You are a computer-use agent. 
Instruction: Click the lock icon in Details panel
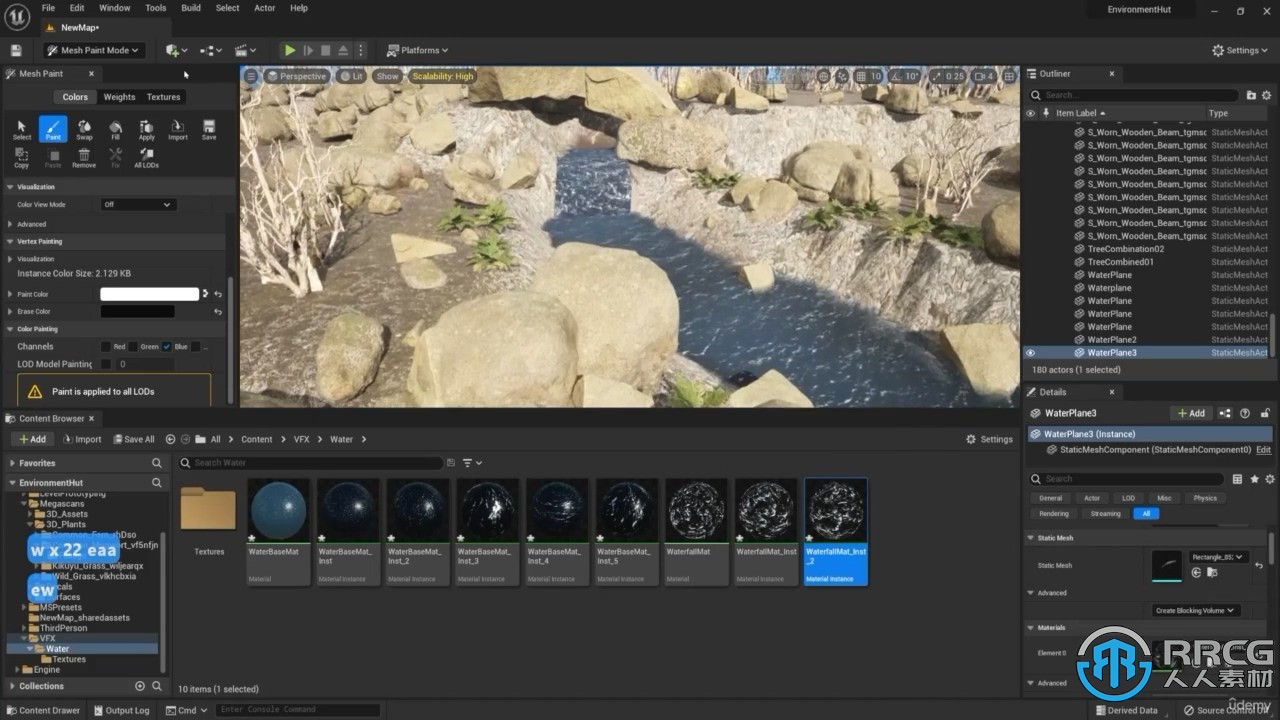(1265, 413)
